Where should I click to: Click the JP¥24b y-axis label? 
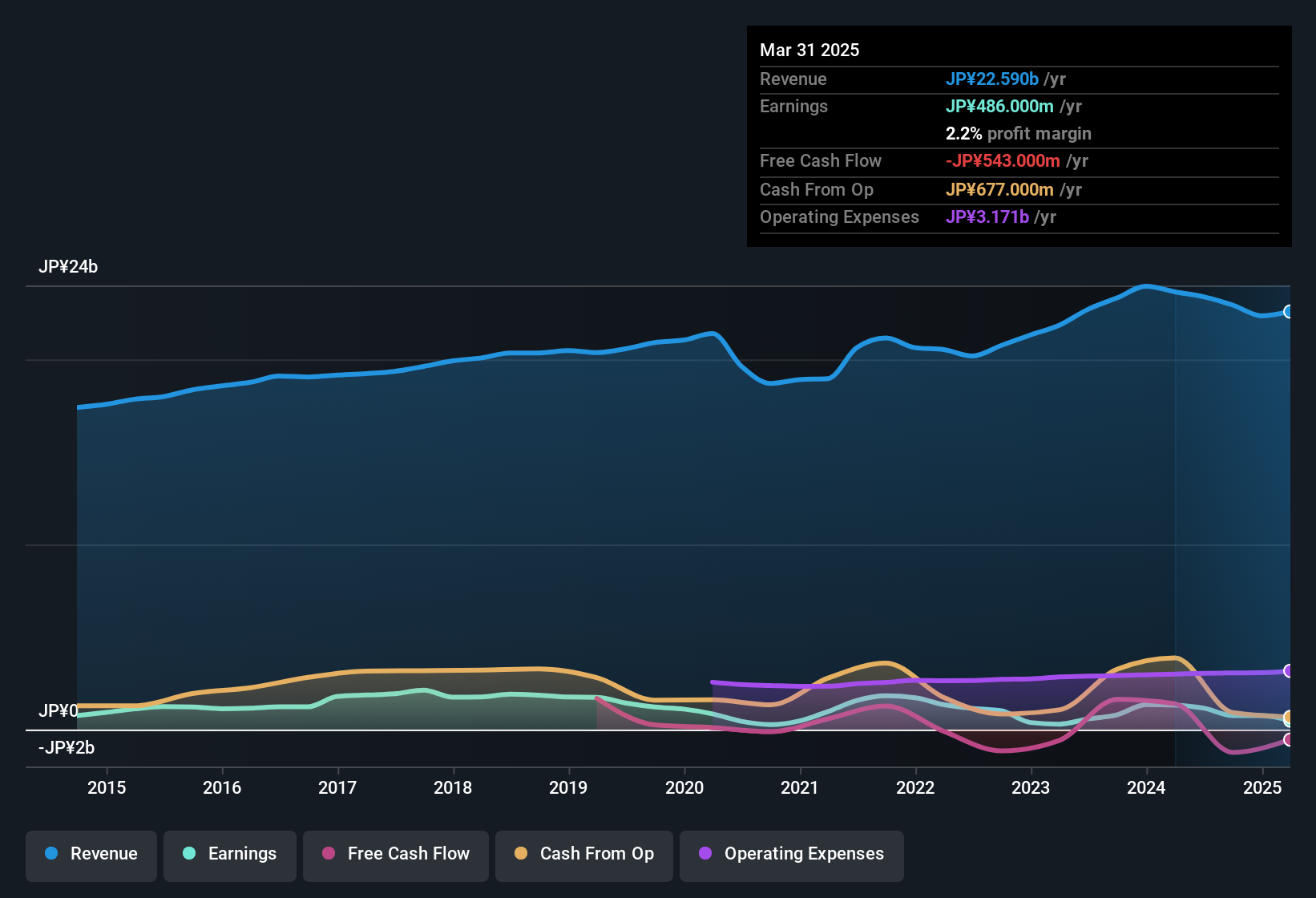coord(68,267)
